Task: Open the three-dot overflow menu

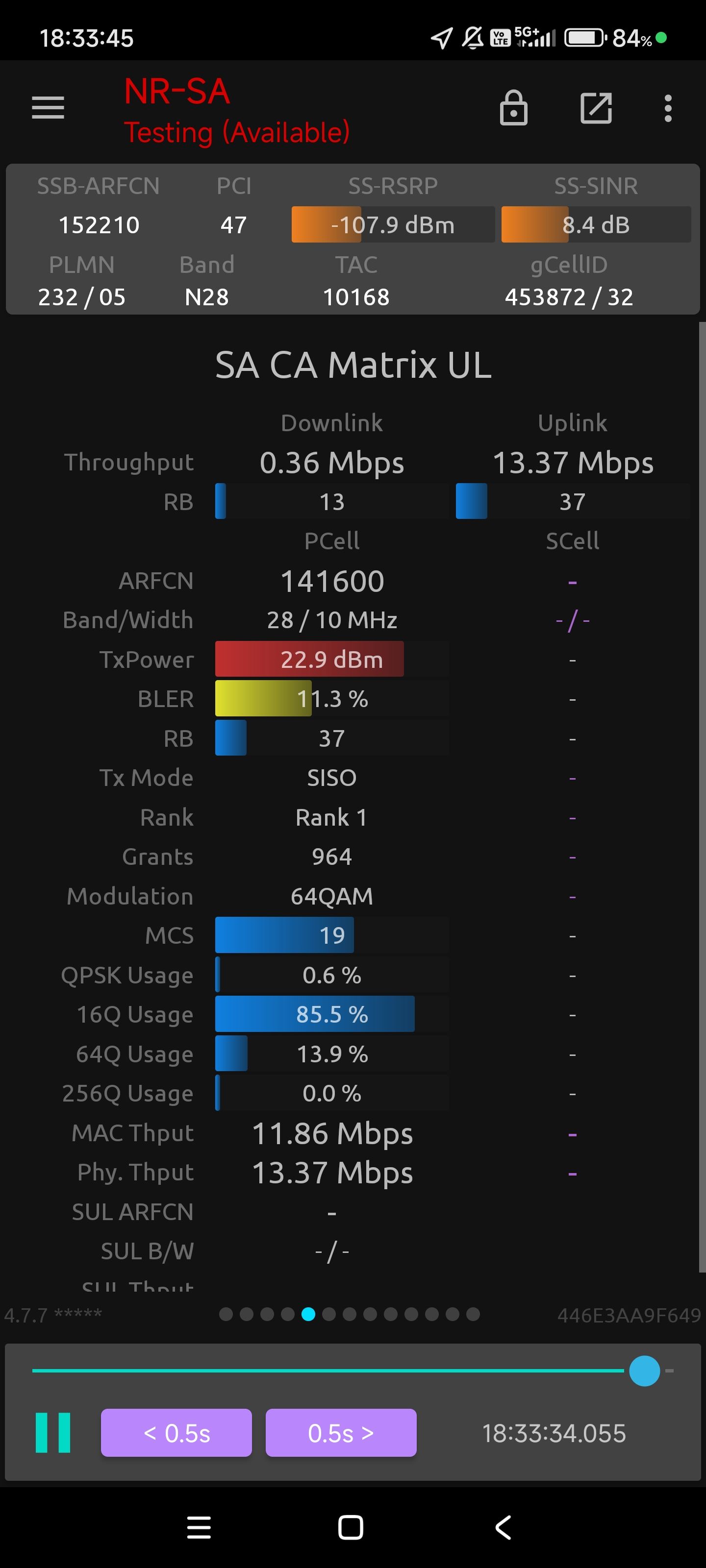Action: (x=668, y=108)
